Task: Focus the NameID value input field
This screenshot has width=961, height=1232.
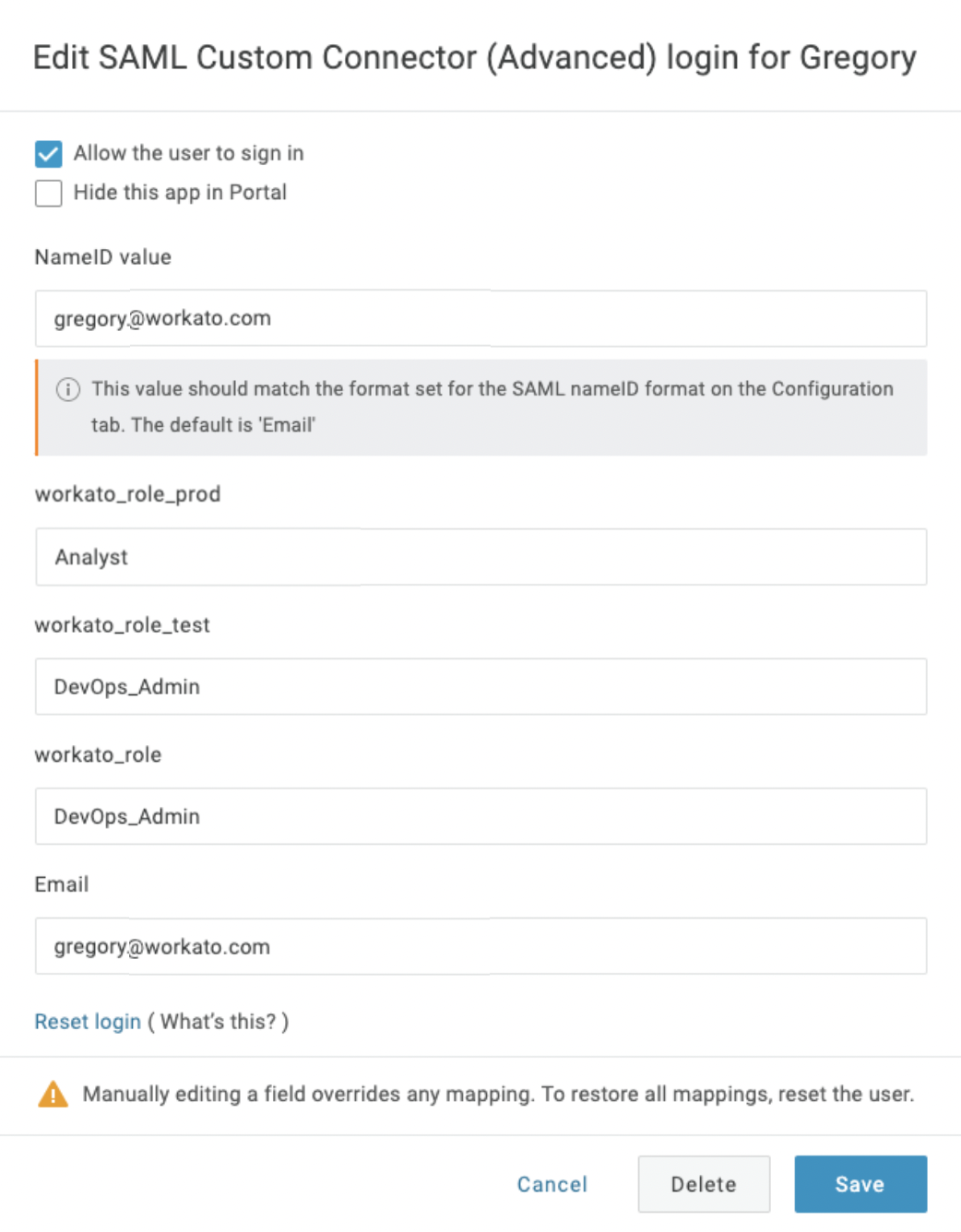Action: (480, 319)
